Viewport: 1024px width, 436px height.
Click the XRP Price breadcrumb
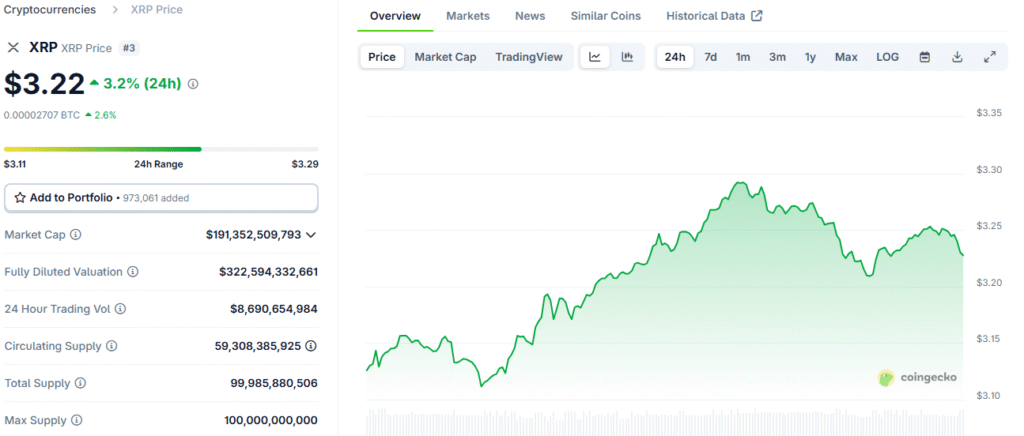[x=157, y=10]
